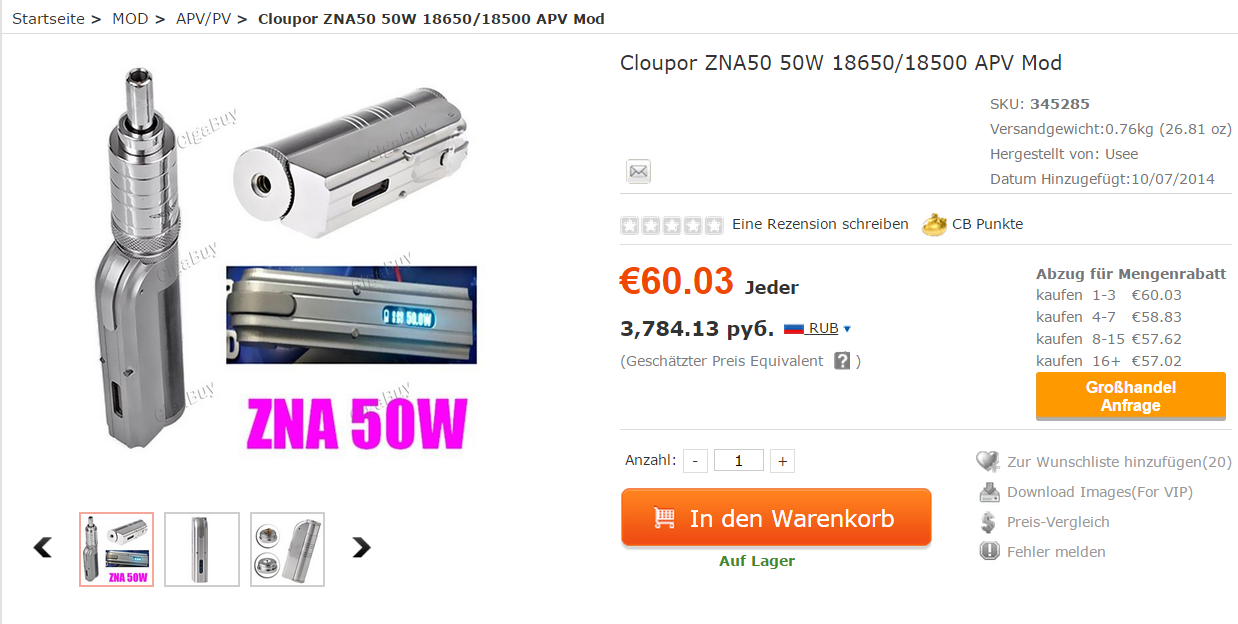This screenshot has height=624, width=1238.
Task: Open MOD breadcrumb category
Action: coord(130,19)
